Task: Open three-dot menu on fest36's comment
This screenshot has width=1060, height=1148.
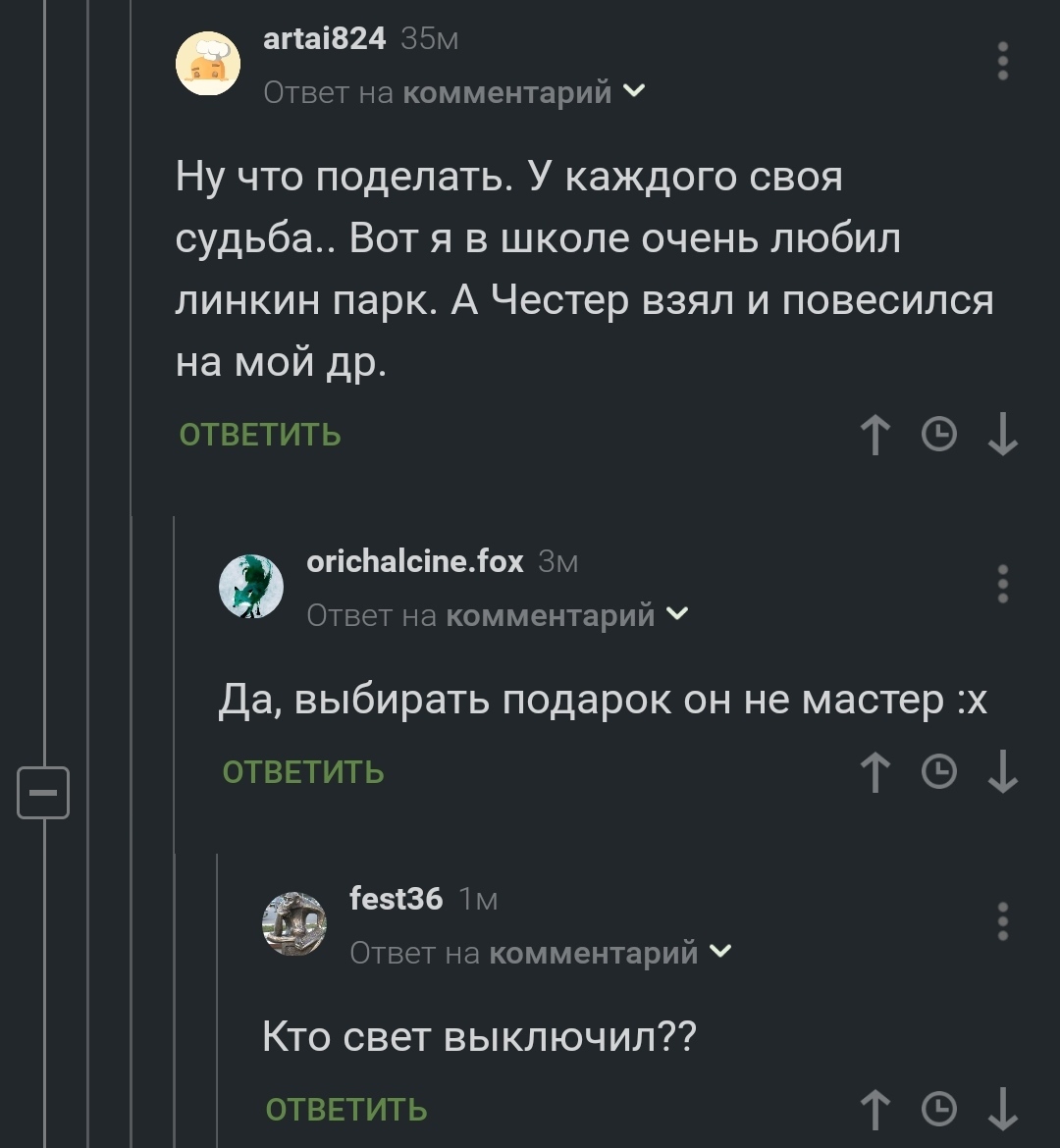Action: point(1002,921)
